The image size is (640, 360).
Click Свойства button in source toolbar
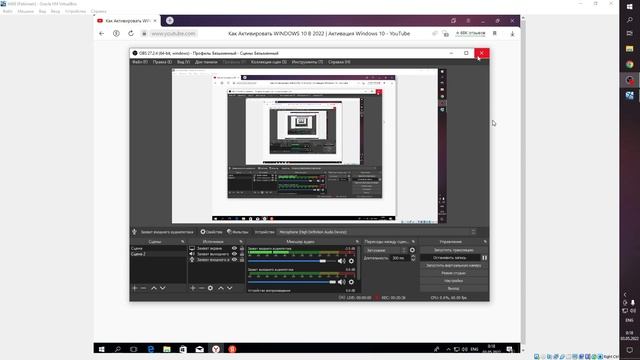pos(211,232)
